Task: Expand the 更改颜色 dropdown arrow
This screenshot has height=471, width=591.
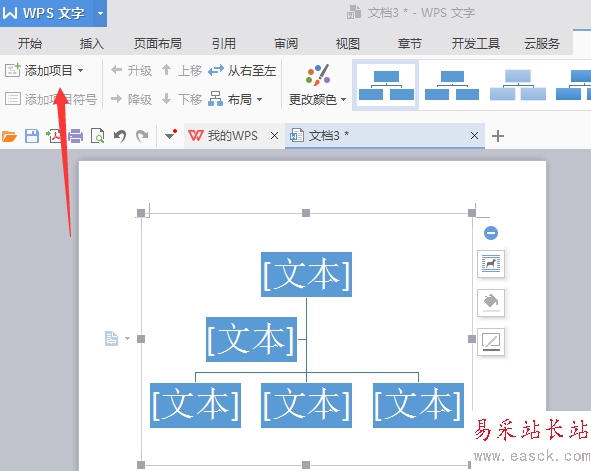Action: (x=343, y=100)
